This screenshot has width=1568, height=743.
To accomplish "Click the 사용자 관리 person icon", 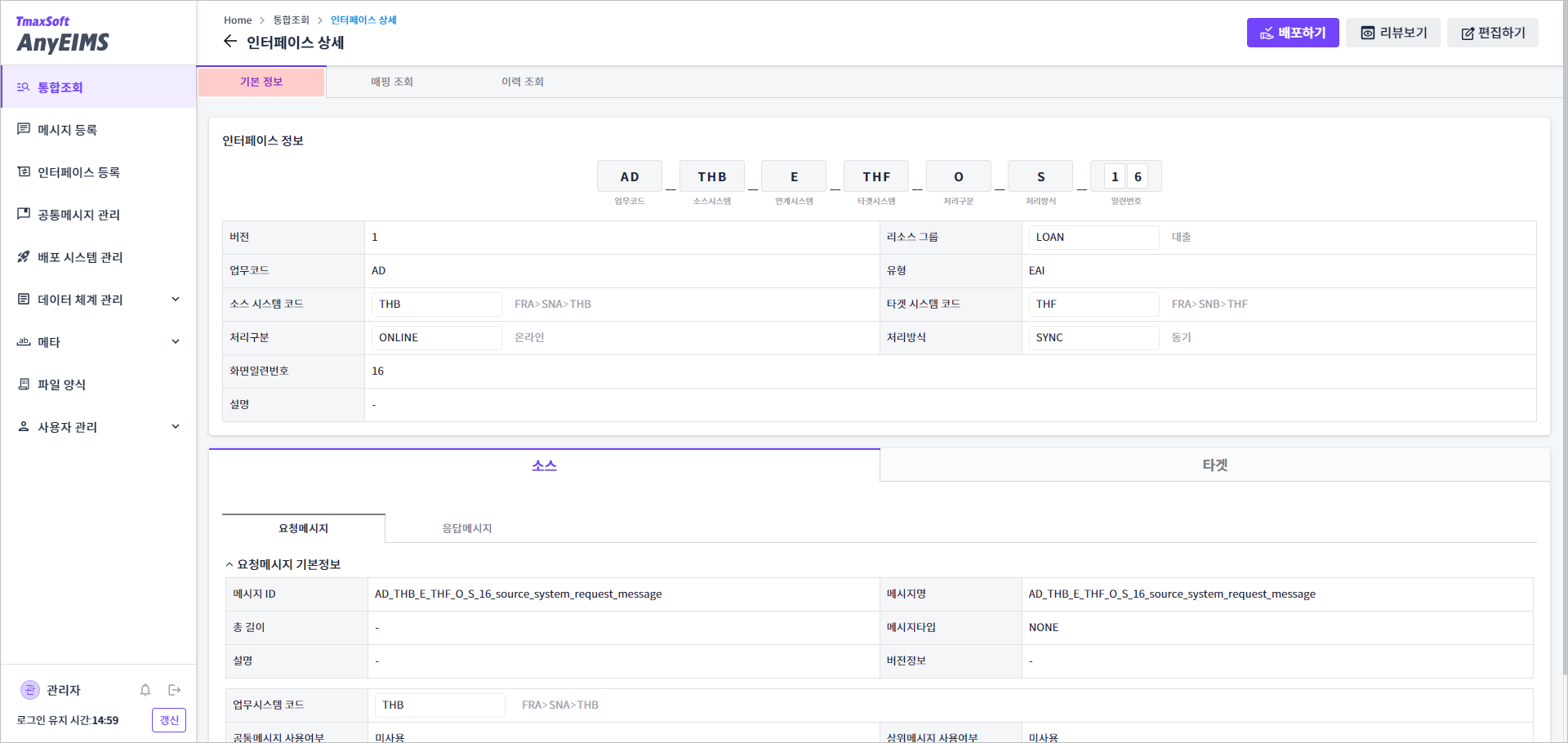I will (x=24, y=427).
